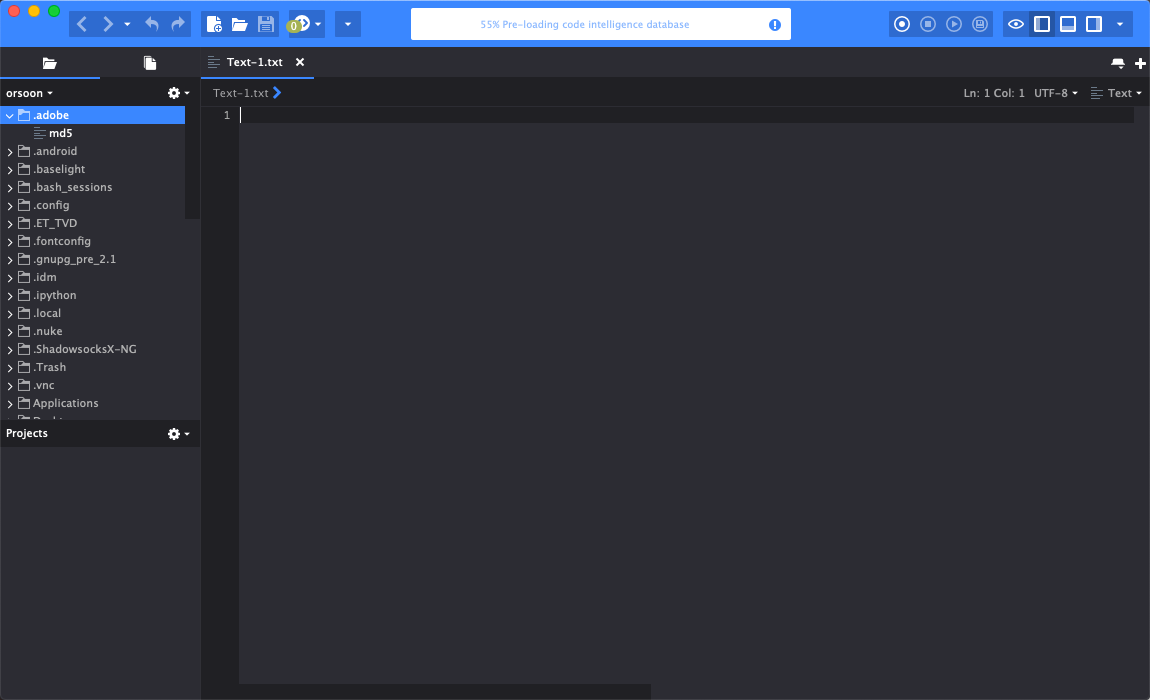Open the tab list dropdown icon
1150x700 pixels.
[x=1118, y=64]
